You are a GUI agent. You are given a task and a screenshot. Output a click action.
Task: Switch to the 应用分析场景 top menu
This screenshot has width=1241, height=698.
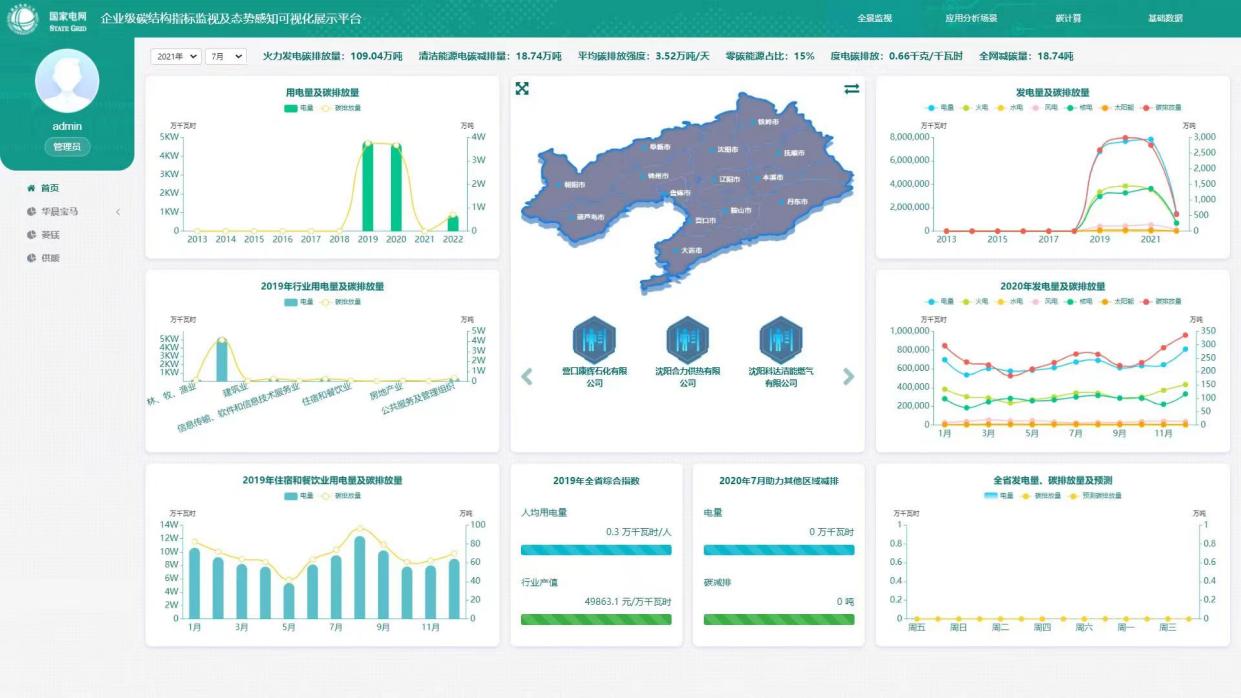[971, 18]
